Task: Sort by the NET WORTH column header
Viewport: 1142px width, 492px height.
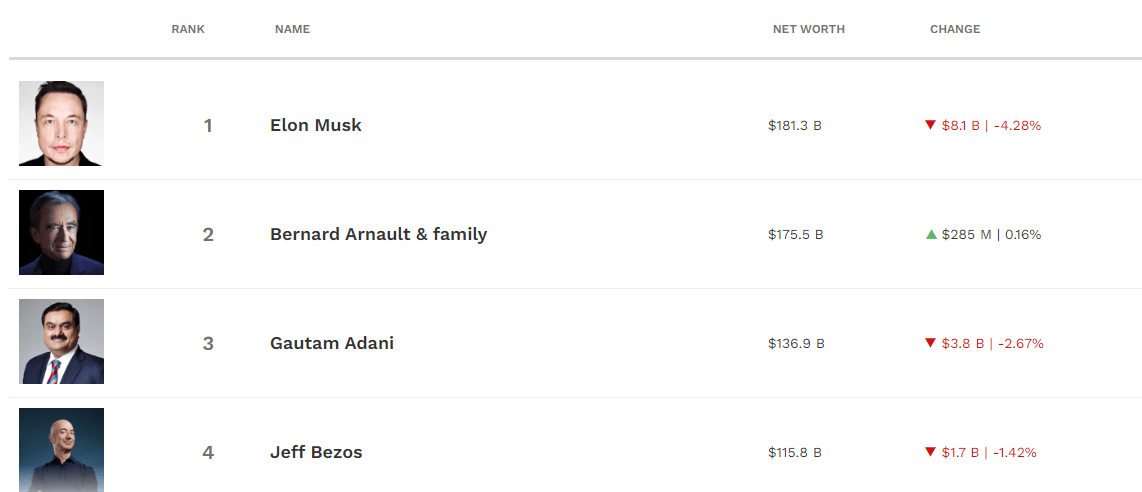Action: pos(808,30)
